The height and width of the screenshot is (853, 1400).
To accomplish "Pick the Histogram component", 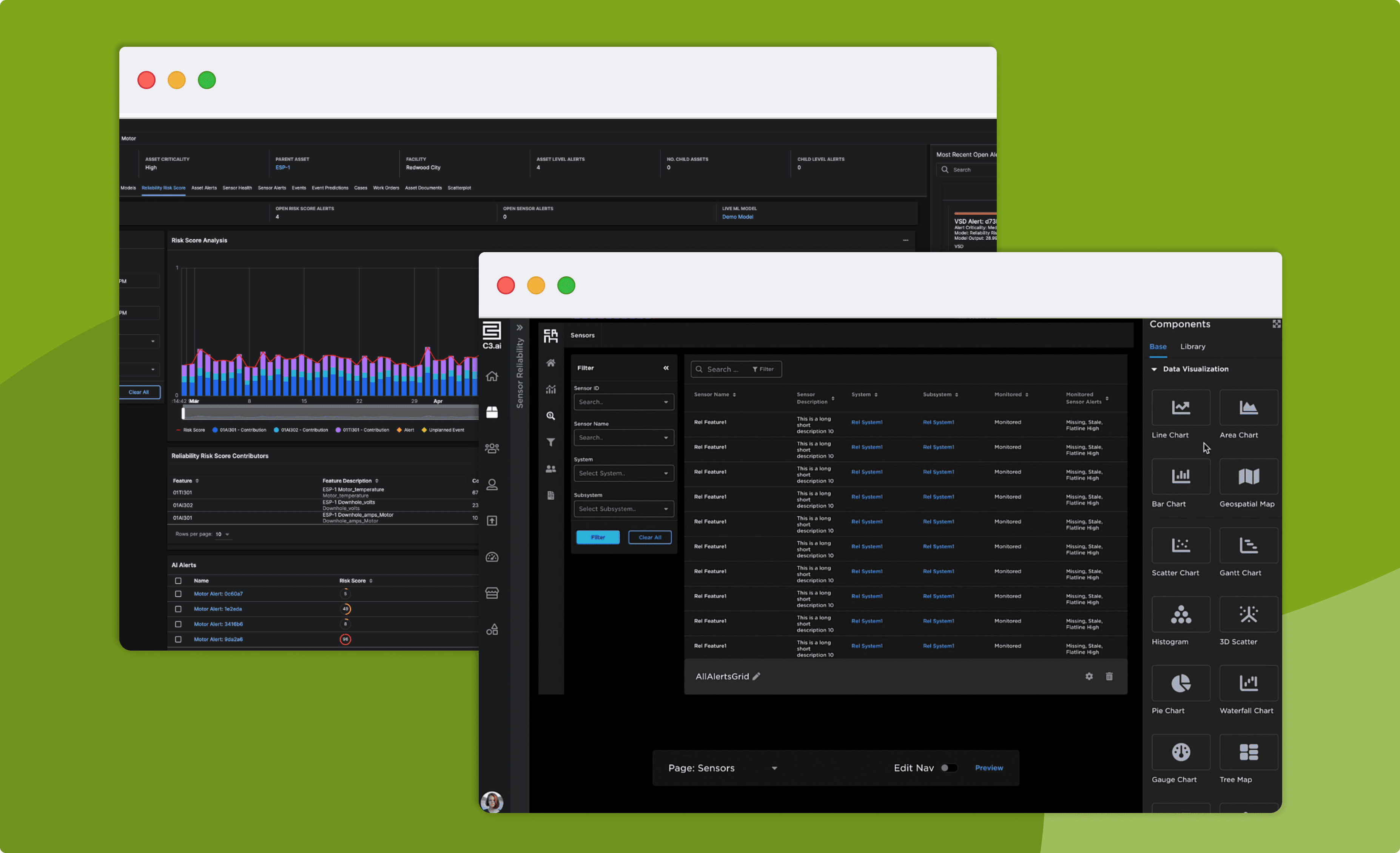I will tap(1181, 614).
